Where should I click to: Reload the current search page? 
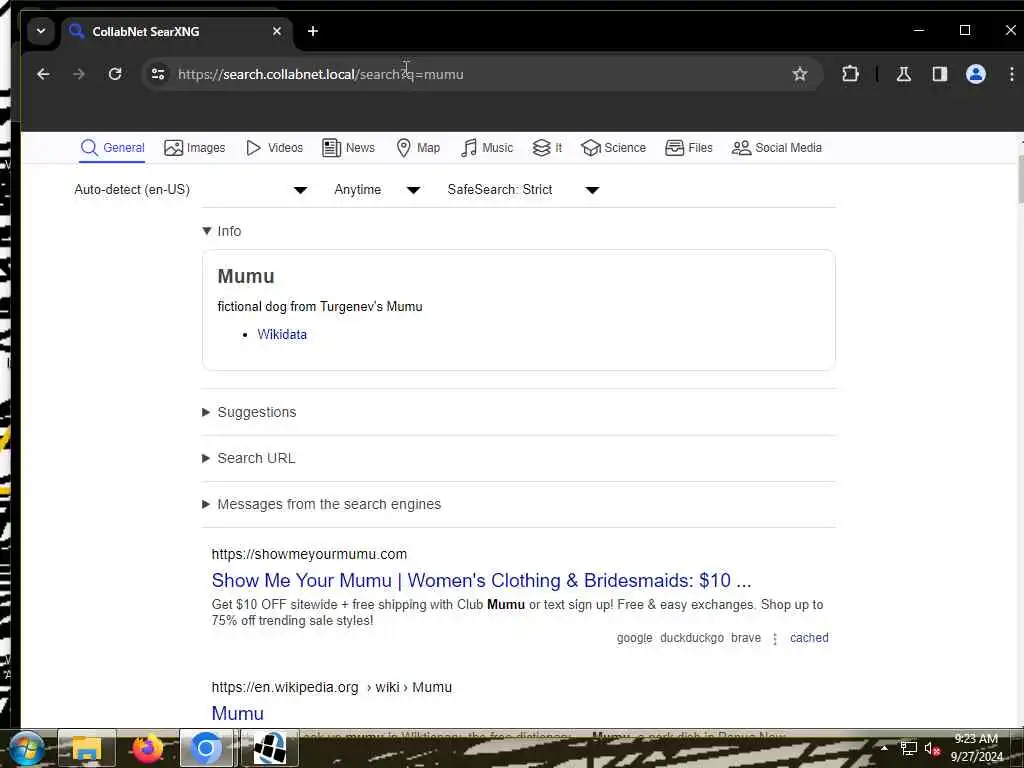click(115, 74)
